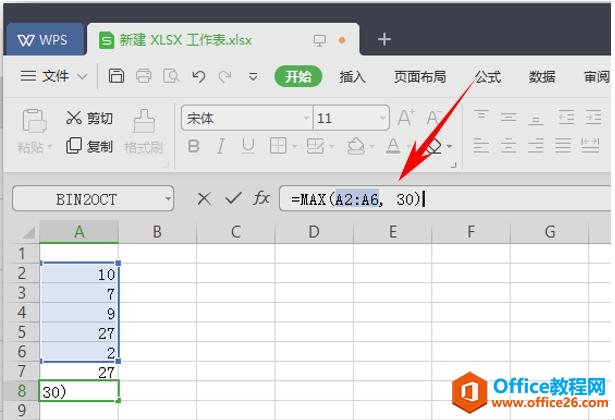
Task: Expand the 粘贴 dropdown arrow
Action: tap(50, 147)
